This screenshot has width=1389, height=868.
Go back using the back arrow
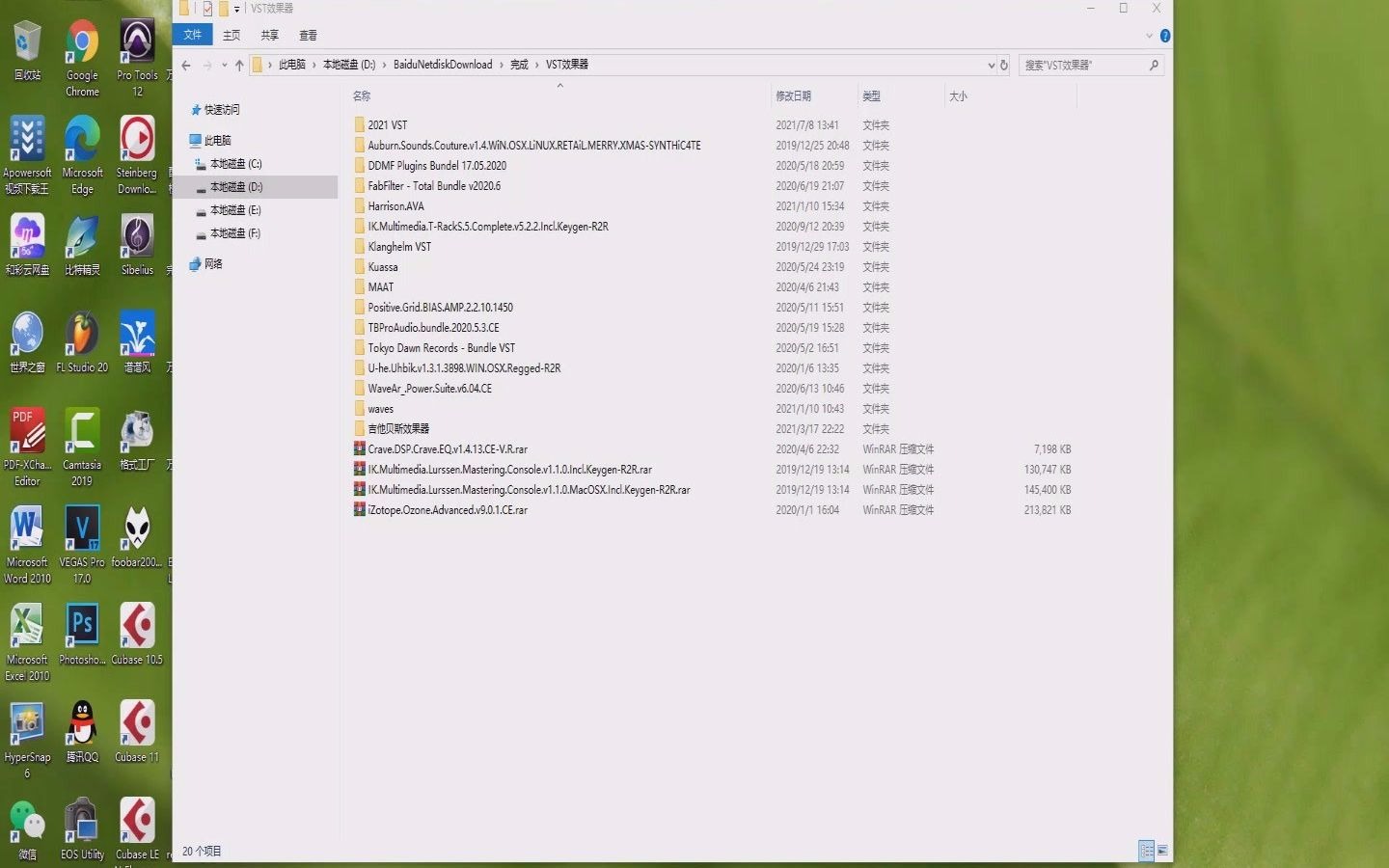(186, 65)
